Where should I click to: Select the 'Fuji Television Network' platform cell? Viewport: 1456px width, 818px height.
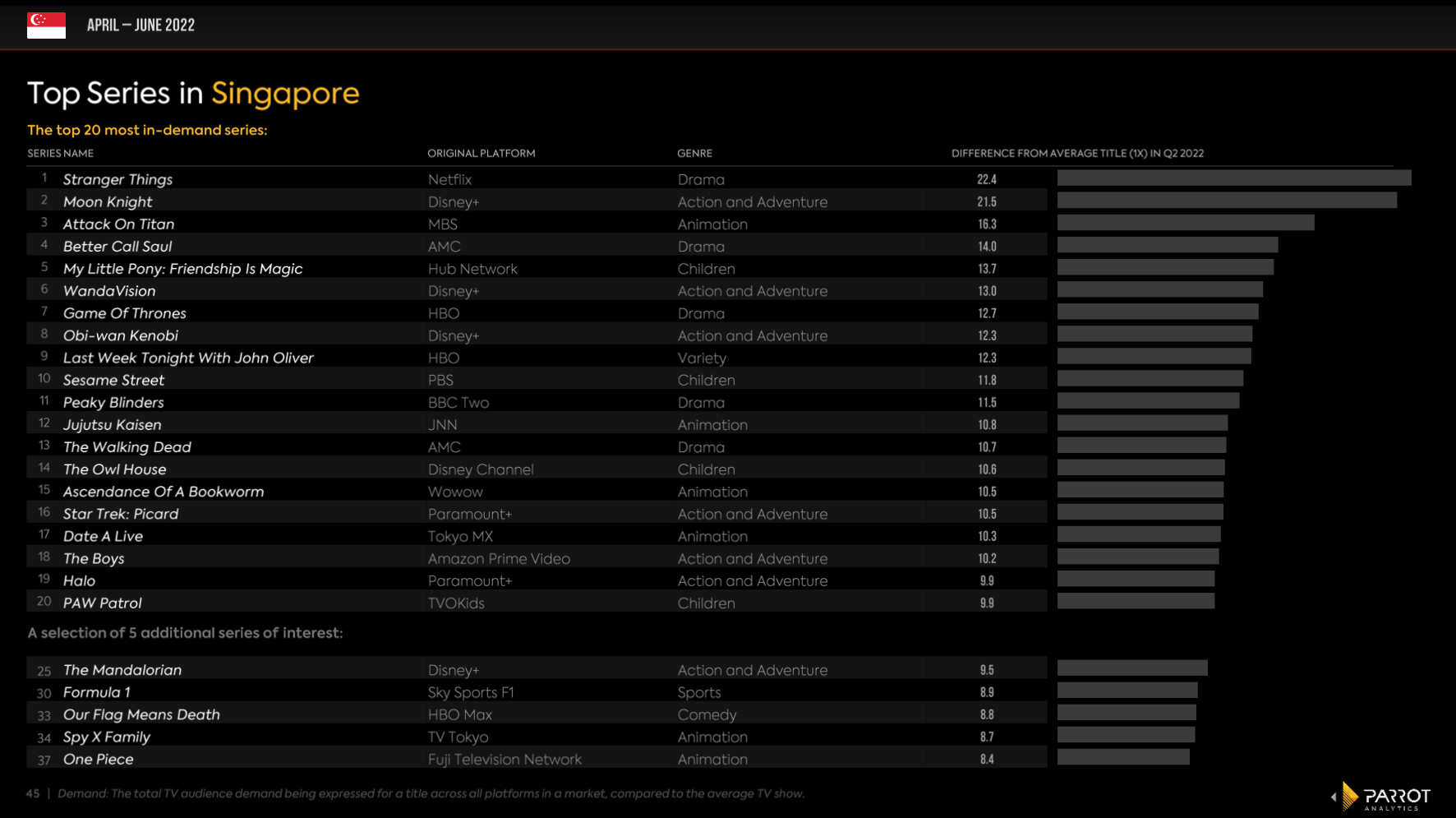click(505, 759)
